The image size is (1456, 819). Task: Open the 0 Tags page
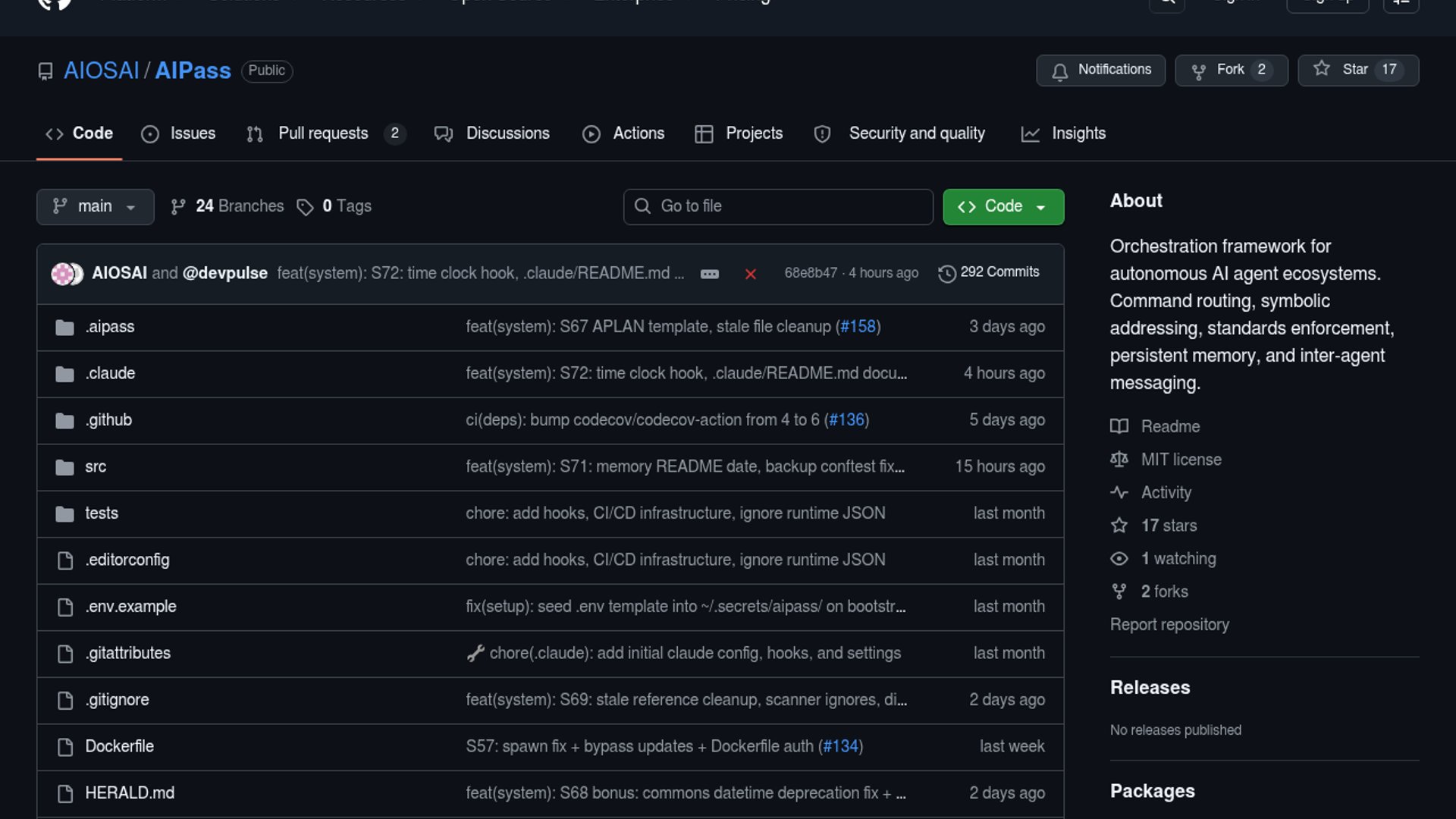pos(334,206)
